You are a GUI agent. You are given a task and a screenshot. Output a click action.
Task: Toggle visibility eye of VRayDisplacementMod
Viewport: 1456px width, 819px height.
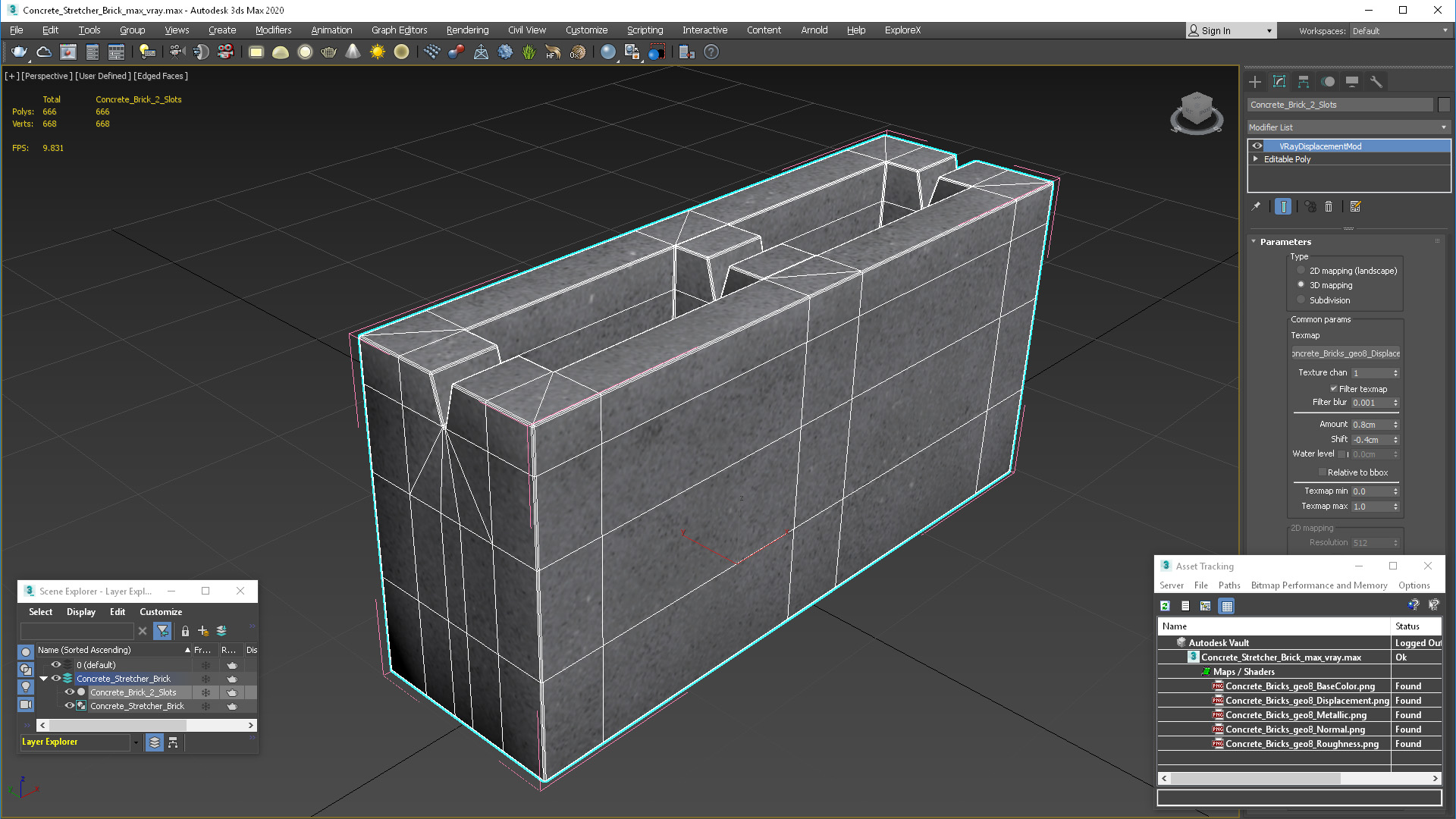coord(1257,146)
